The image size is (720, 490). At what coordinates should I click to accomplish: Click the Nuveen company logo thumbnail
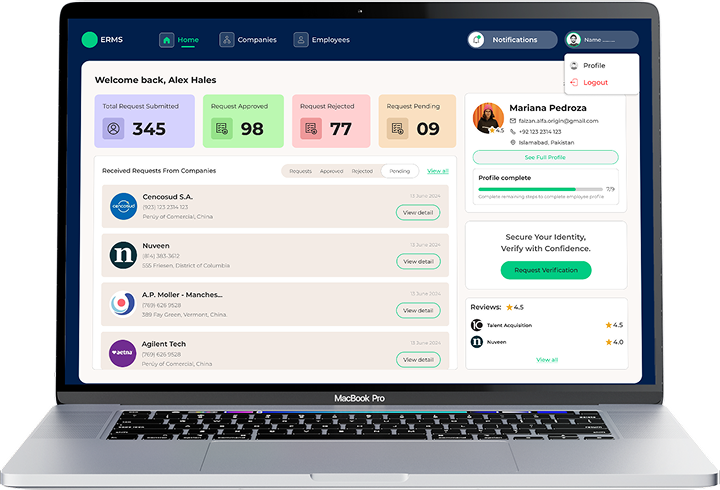pyautogui.click(x=123, y=256)
